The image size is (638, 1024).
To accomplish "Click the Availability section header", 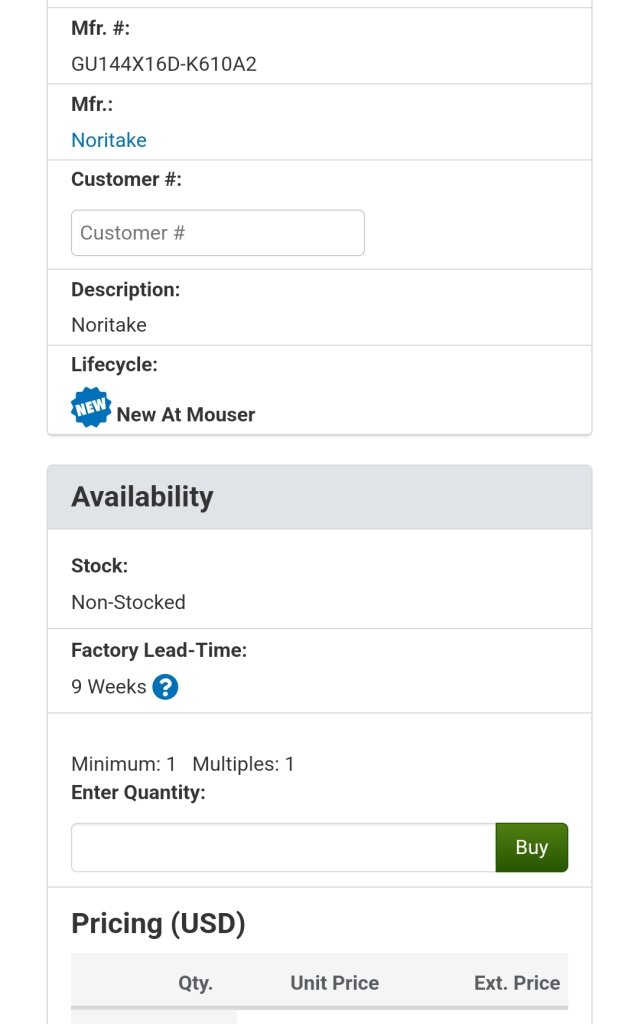I will (x=142, y=497).
